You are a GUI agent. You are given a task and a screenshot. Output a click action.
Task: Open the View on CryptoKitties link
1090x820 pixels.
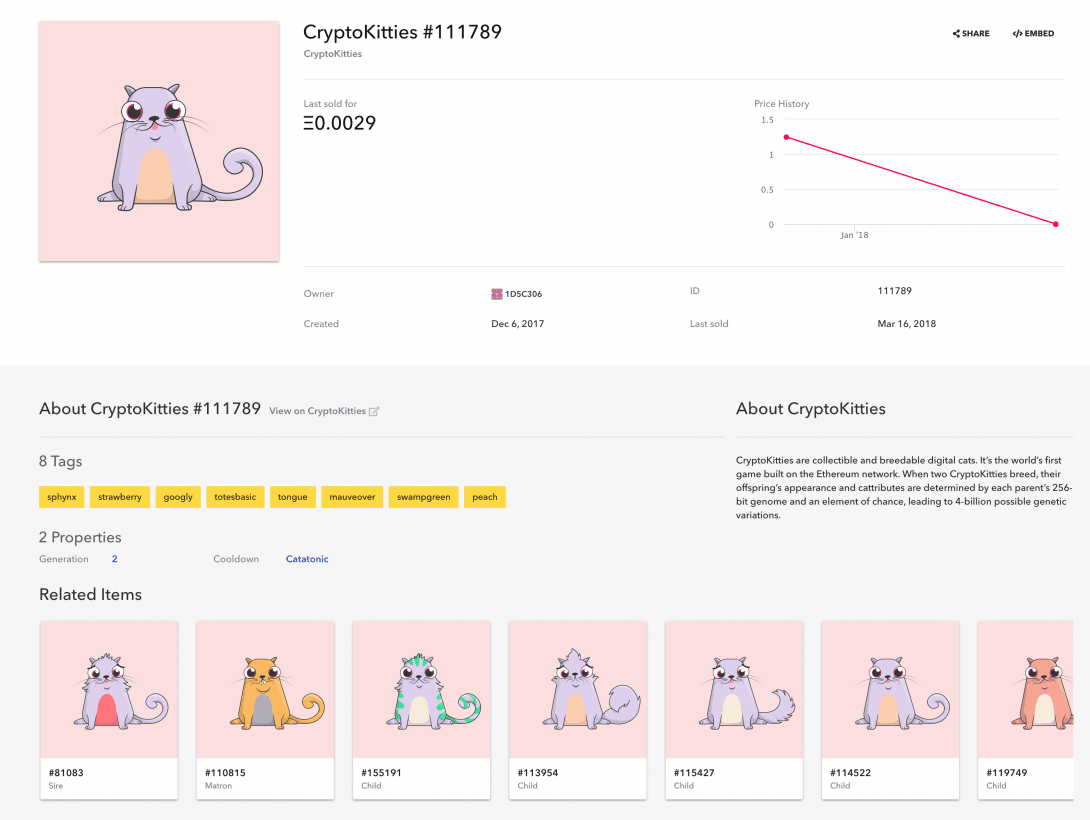coord(317,411)
